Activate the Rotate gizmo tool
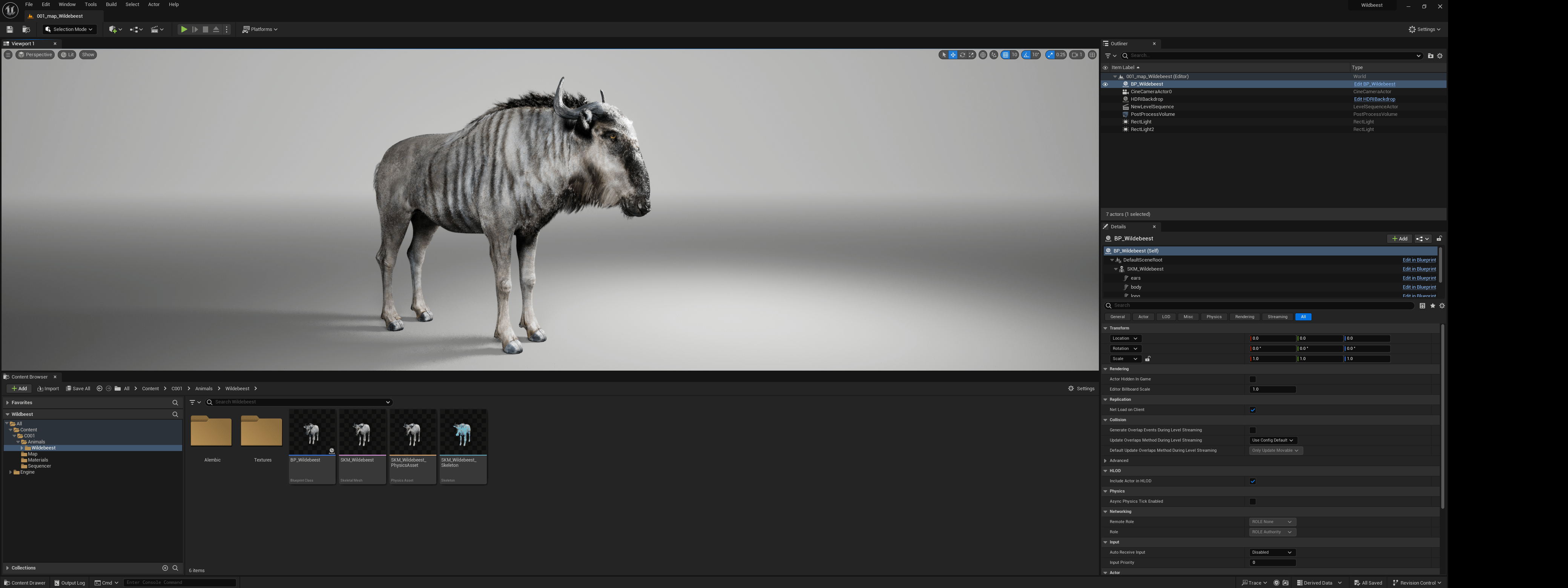The width and height of the screenshot is (1568, 588). (x=962, y=55)
